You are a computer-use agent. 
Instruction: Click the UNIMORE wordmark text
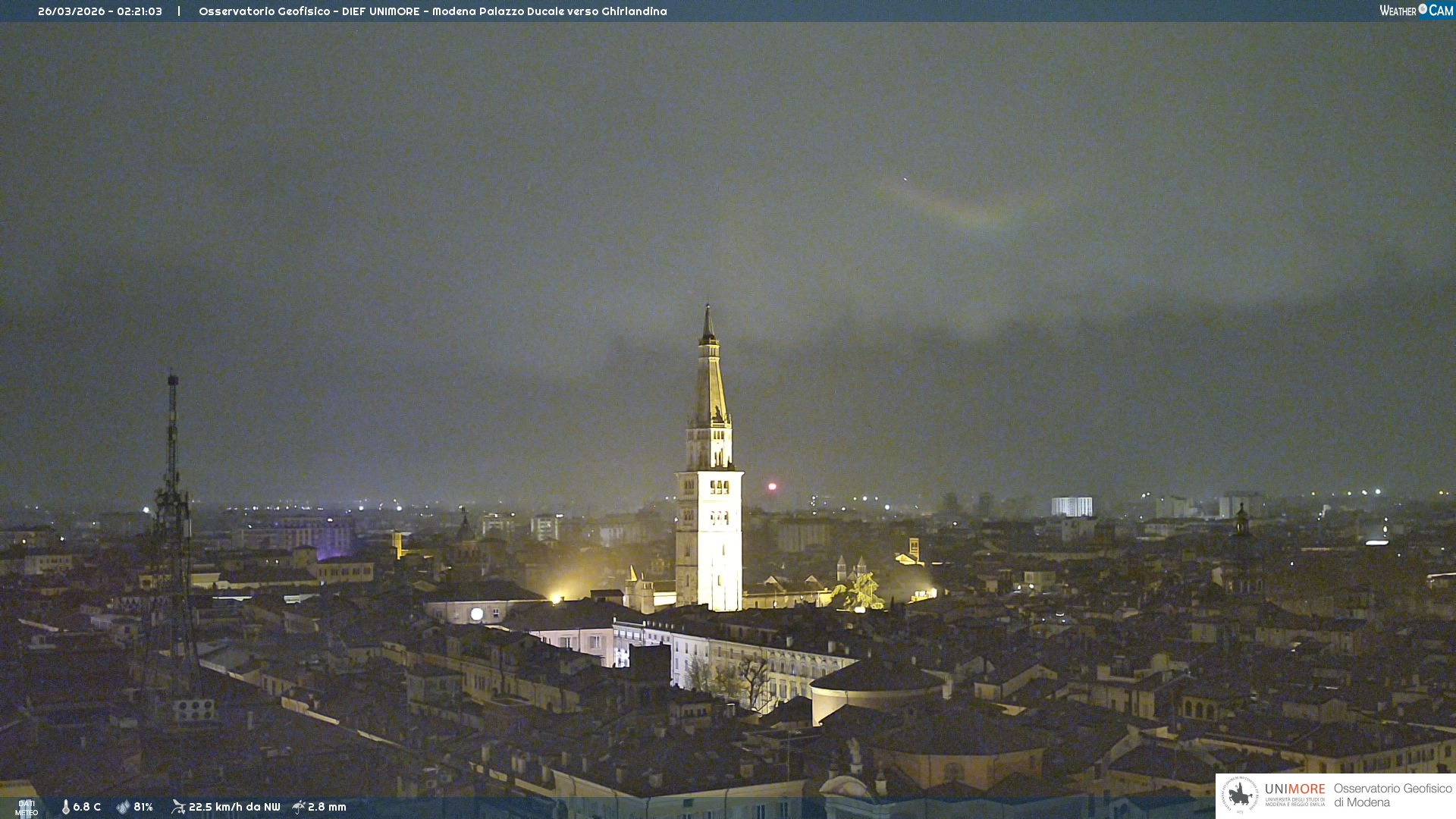1294,789
